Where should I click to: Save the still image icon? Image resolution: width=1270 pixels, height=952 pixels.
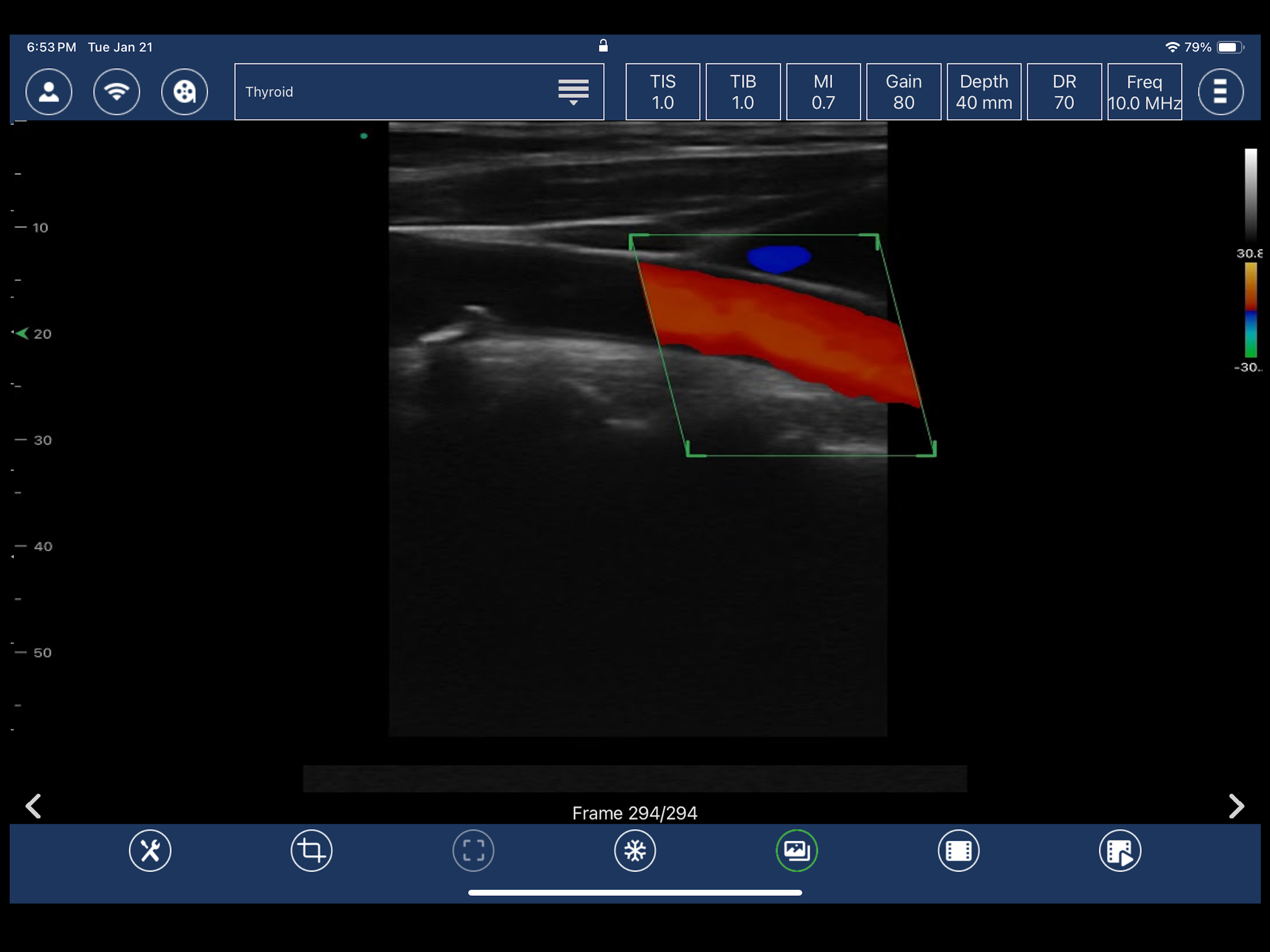click(x=797, y=851)
